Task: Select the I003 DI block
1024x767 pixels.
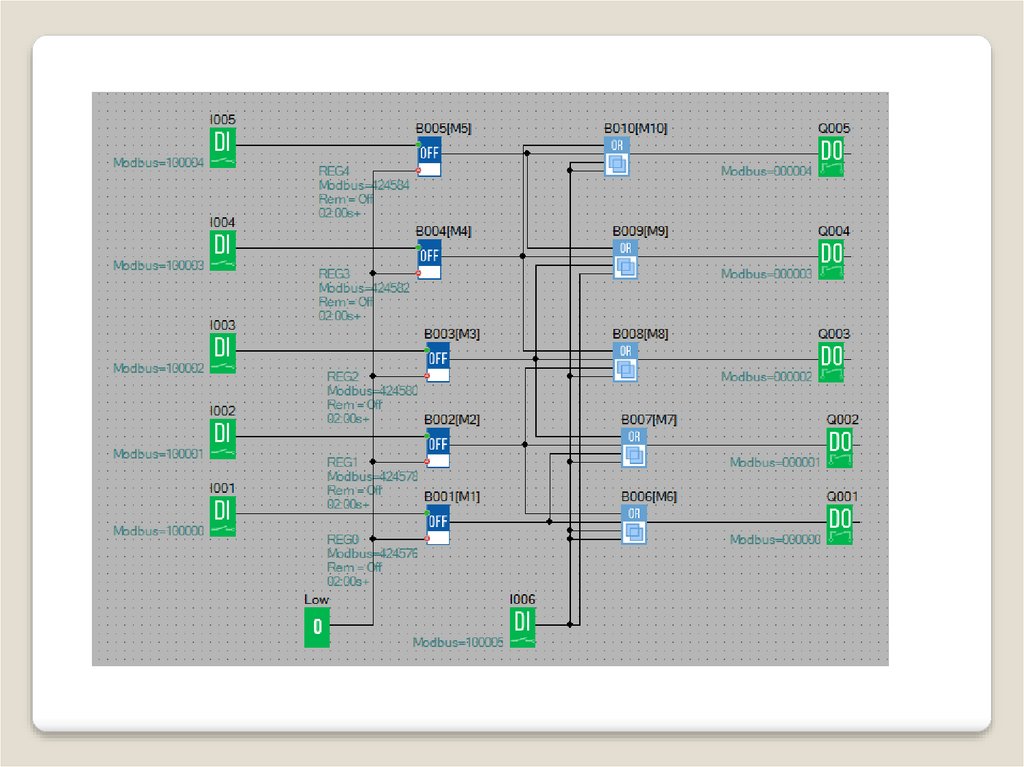Action: coord(223,352)
